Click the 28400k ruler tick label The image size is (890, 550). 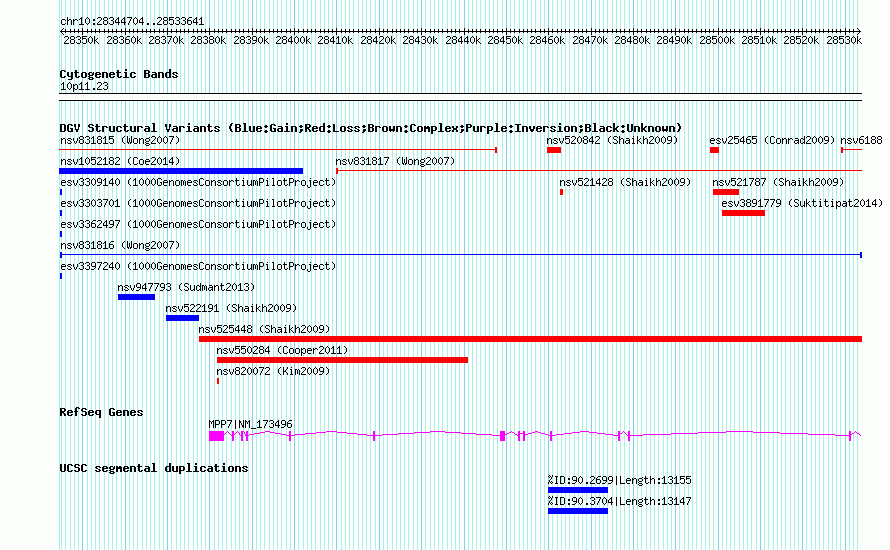293,40
